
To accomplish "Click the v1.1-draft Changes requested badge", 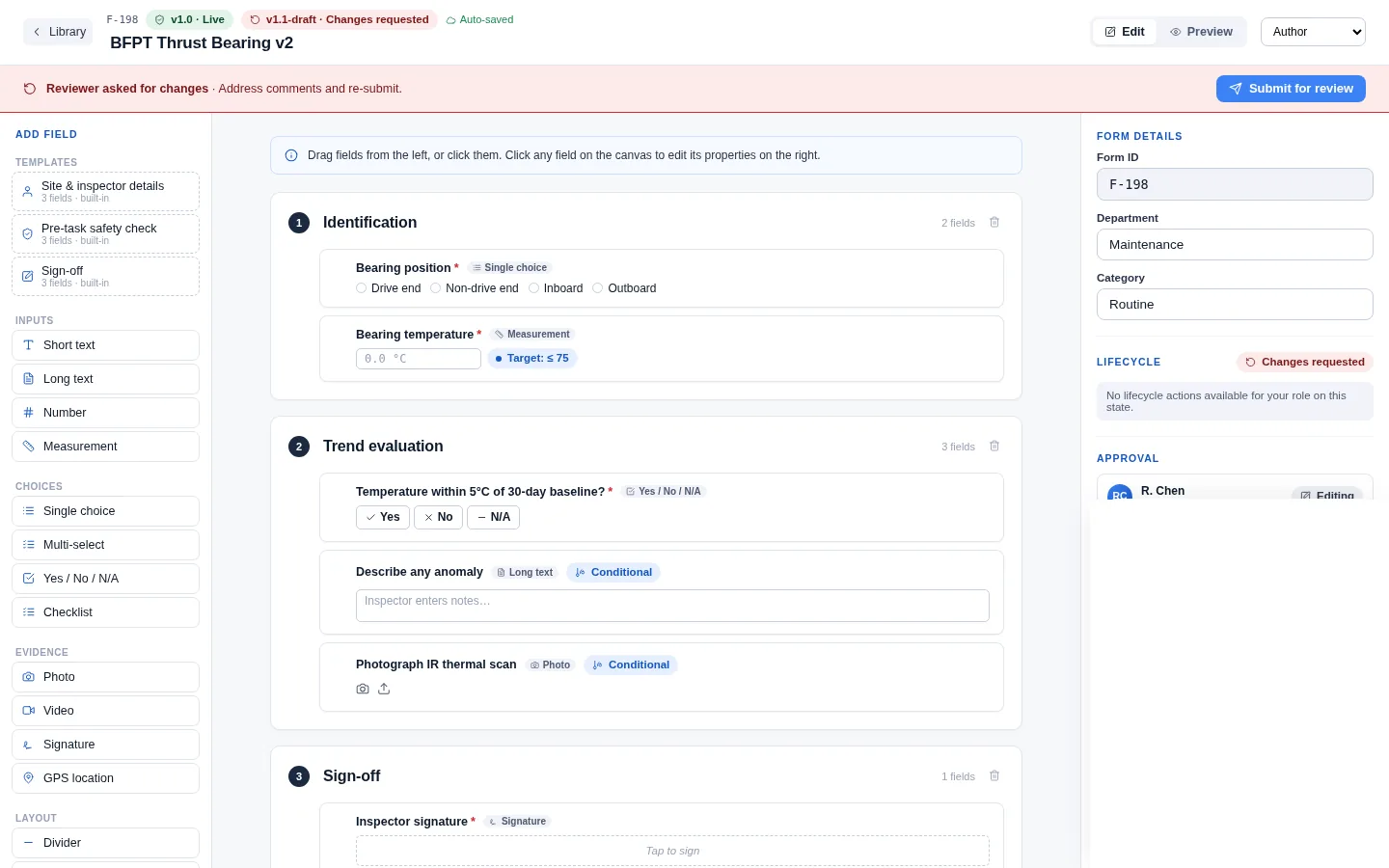I will click(339, 19).
